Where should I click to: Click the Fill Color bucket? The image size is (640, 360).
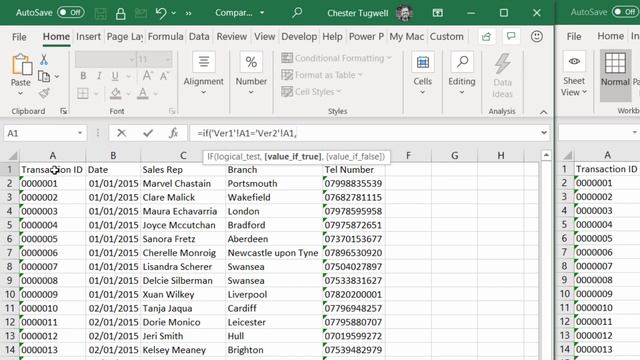(x=116, y=93)
